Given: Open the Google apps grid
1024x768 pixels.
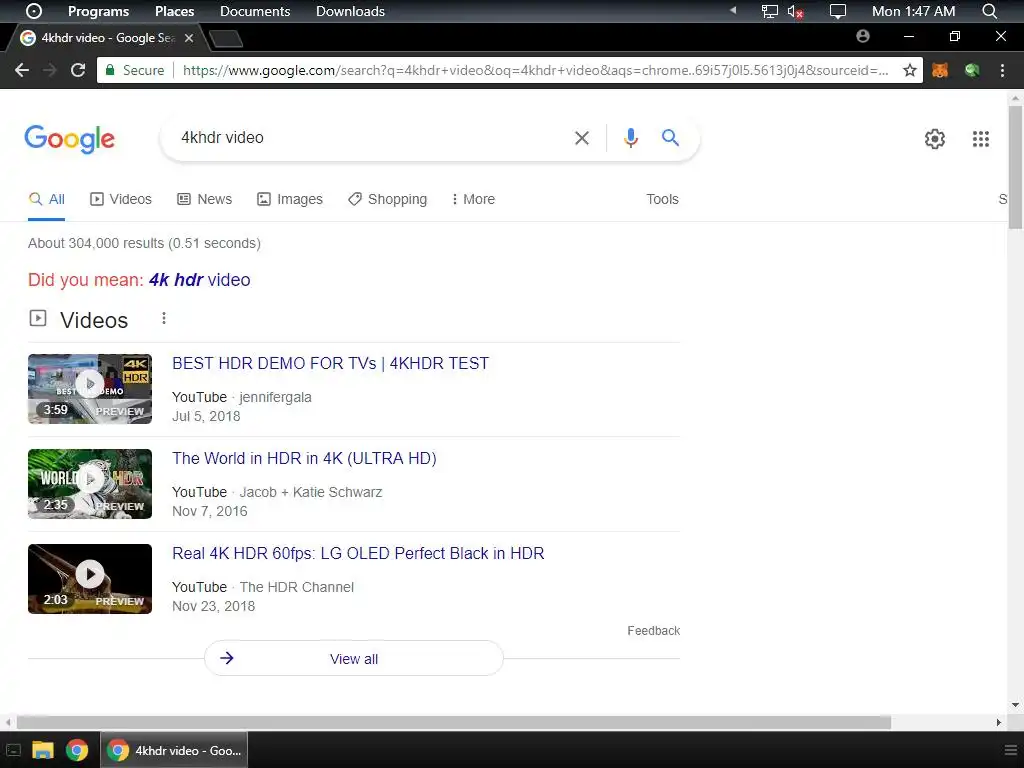Looking at the screenshot, I should 980,138.
